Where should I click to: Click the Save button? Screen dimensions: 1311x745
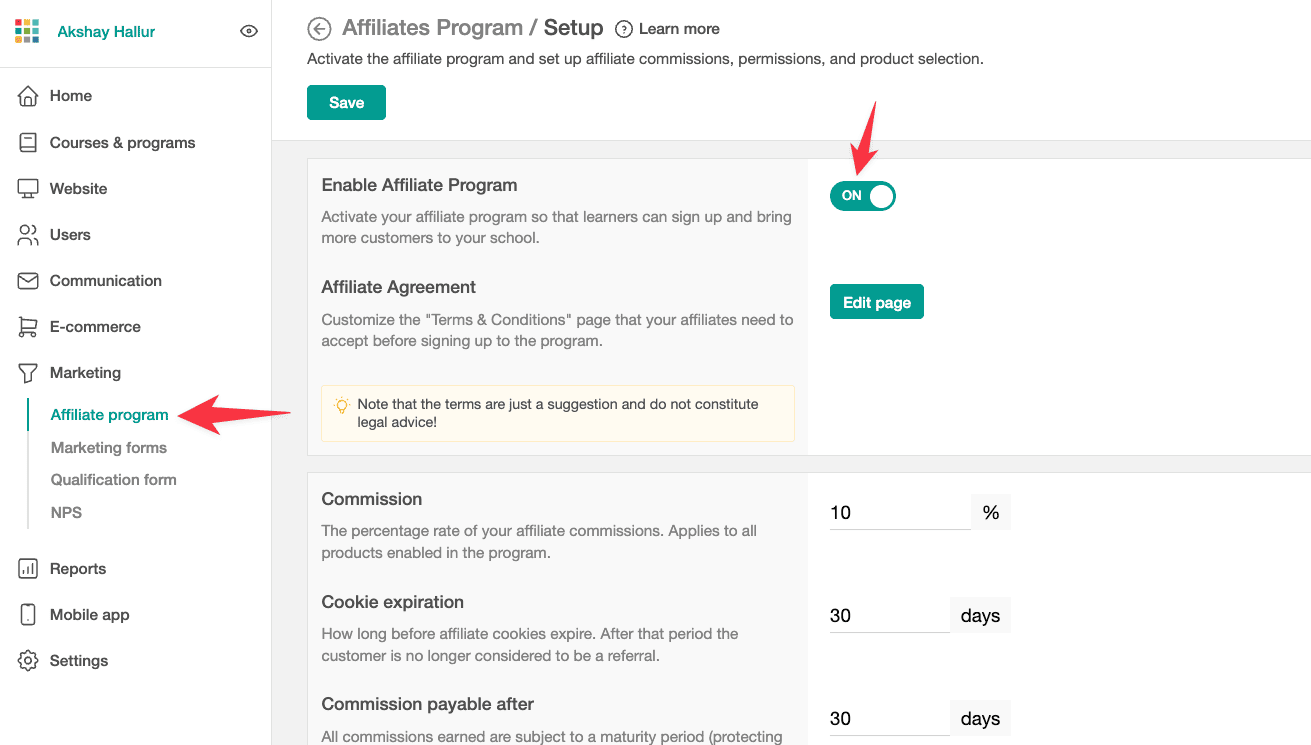coord(346,102)
